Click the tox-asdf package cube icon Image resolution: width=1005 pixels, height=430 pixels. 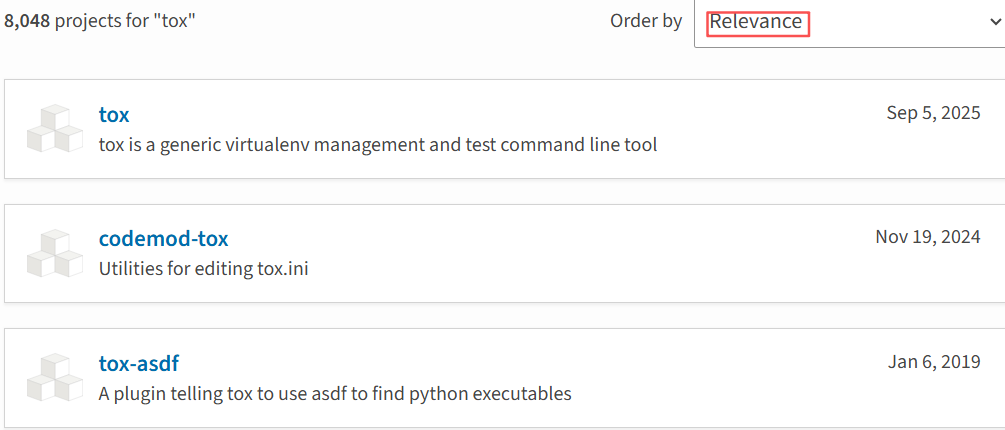click(x=55, y=377)
